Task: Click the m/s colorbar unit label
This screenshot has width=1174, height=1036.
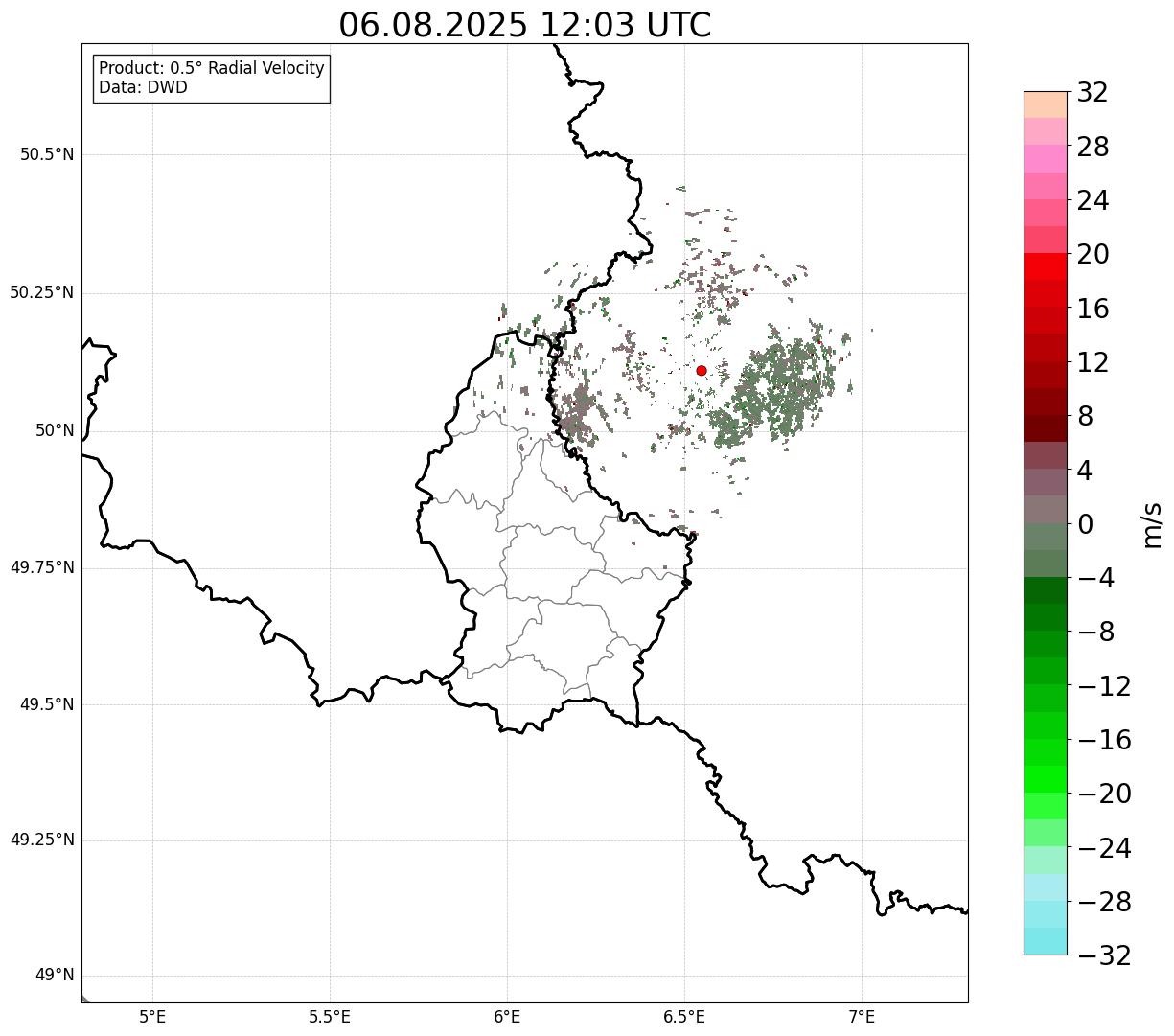Action: tap(1152, 524)
